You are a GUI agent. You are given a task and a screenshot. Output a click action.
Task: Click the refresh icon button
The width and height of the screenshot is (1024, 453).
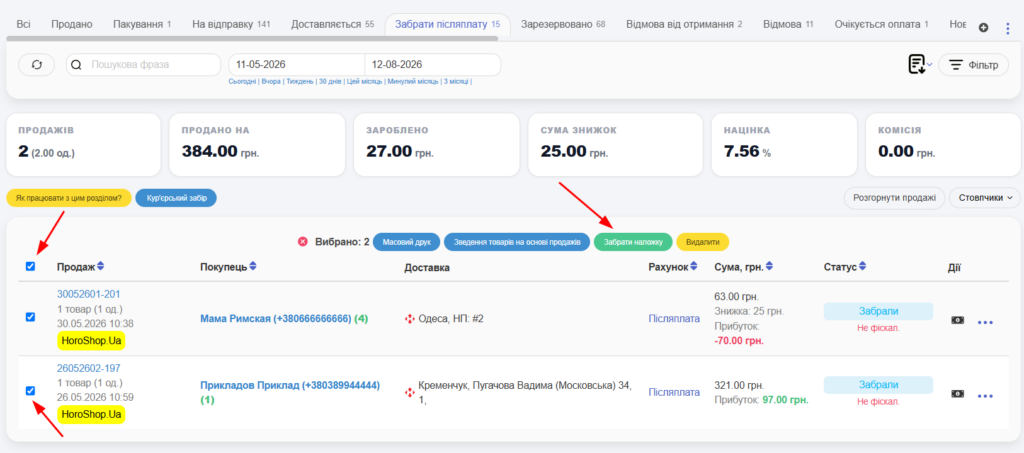pyautogui.click(x=37, y=65)
